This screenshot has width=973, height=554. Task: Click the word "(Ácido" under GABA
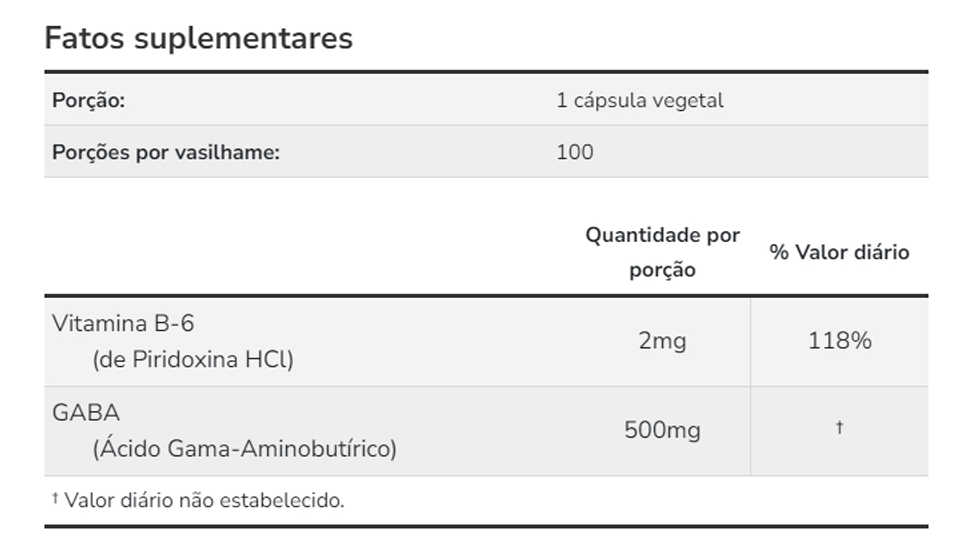[124, 449]
